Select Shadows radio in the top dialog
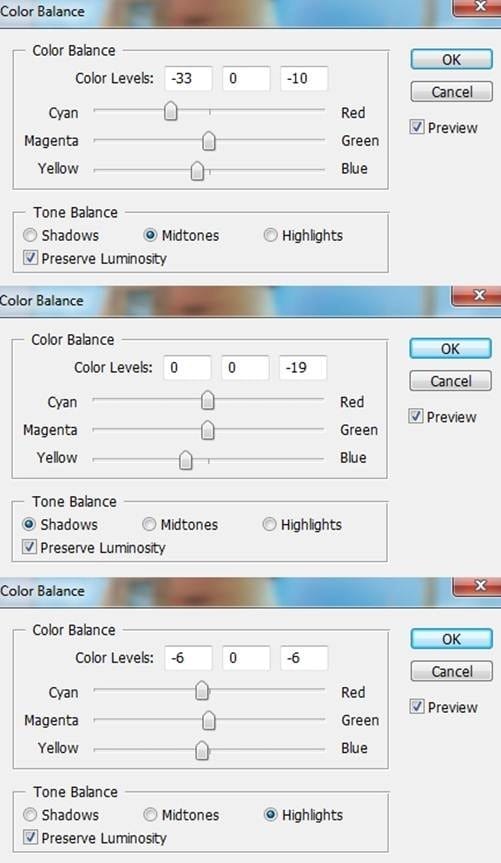 click(30, 236)
